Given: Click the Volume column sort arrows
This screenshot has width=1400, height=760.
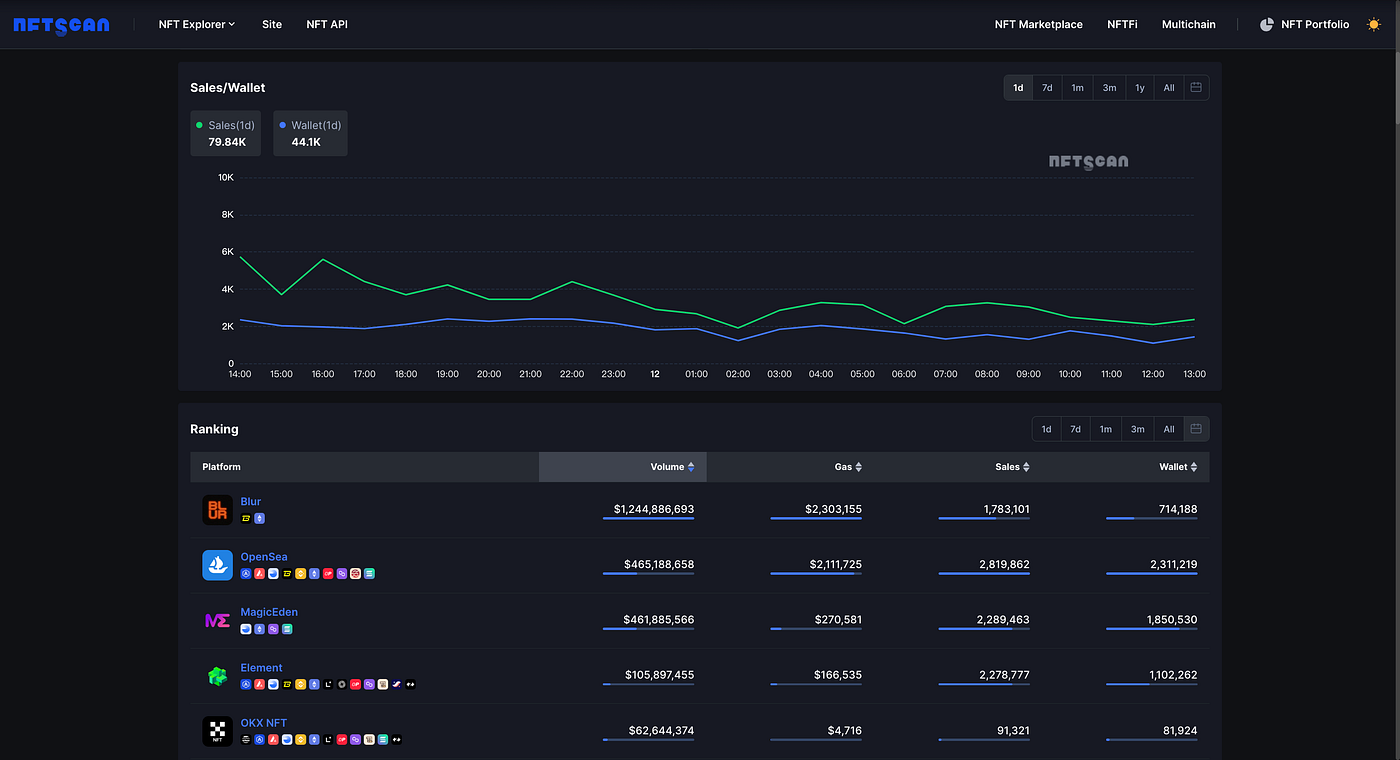Looking at the screenshot, I should [690, 466].
